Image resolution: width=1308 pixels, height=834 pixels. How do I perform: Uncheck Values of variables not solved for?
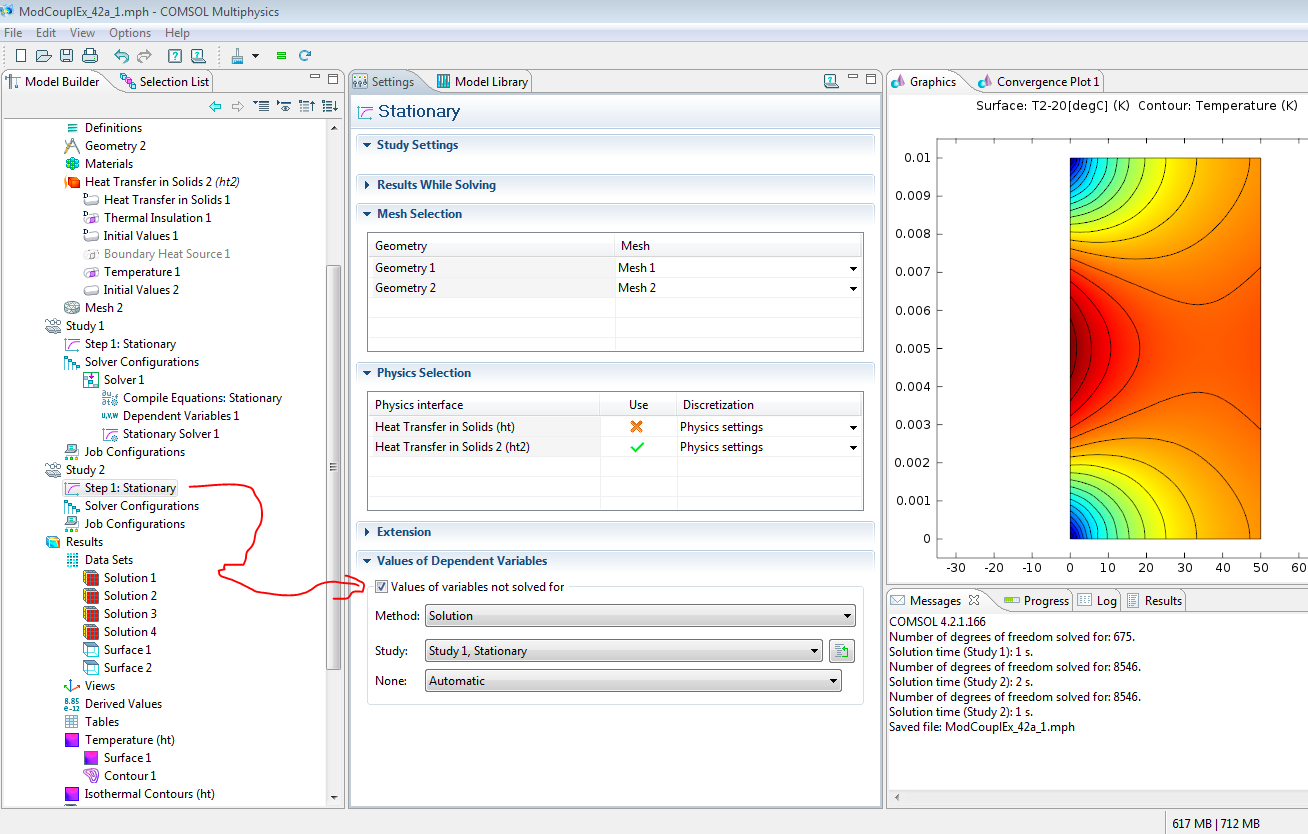pos(381,587)
